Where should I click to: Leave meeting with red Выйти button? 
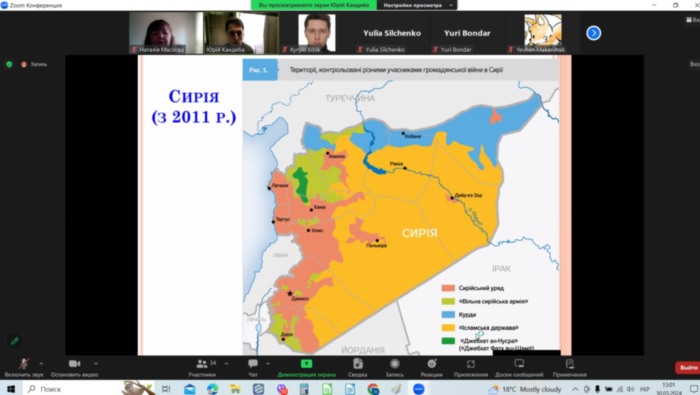tap(688, 367)
